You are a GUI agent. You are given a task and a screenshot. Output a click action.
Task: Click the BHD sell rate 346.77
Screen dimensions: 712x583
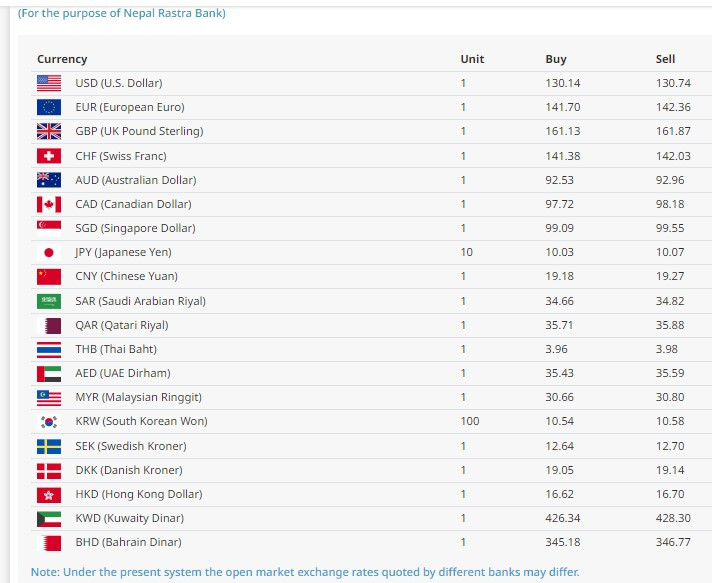point(673,542)
